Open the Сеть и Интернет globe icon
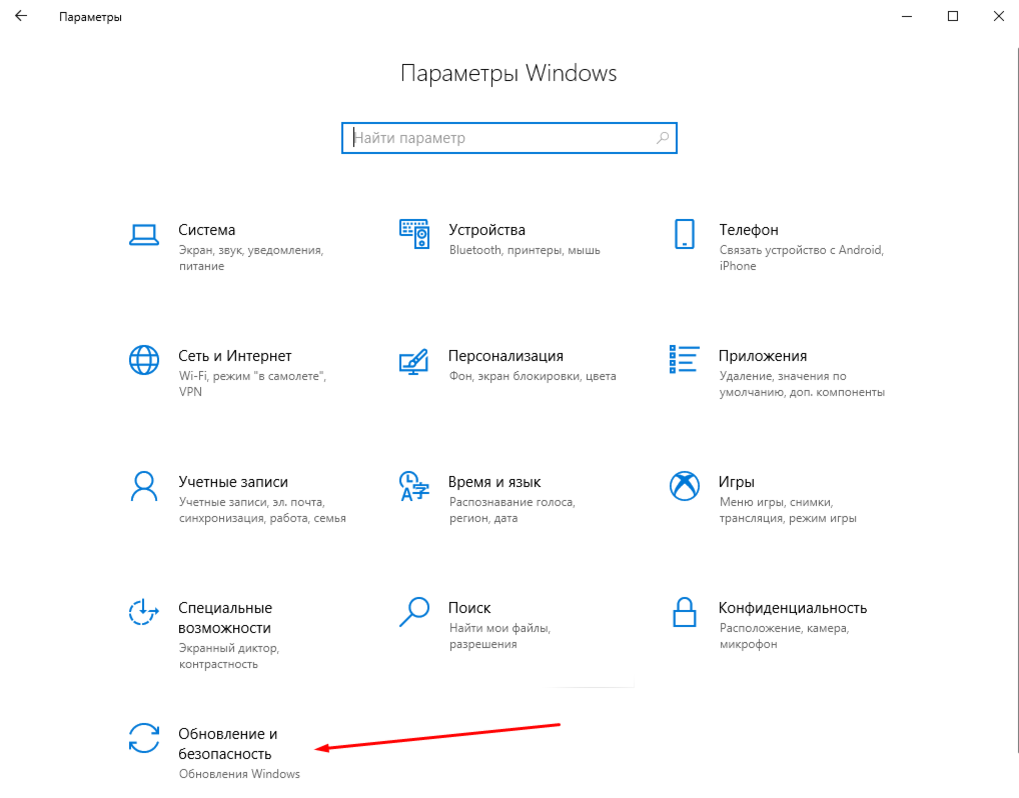Image resolution: width=1019 pixels, height=798 pixels. click(144, 360)
